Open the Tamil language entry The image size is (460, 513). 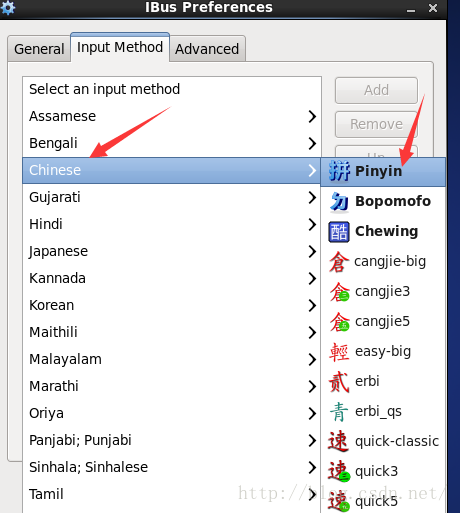172,494
